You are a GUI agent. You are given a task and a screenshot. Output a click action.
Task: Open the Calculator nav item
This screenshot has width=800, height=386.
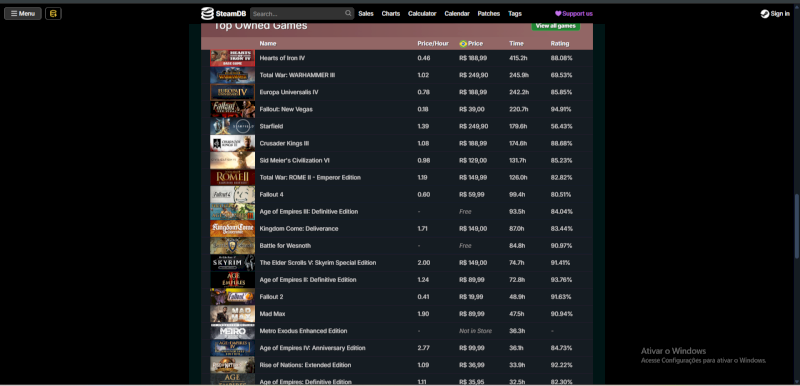pos(422,14)
